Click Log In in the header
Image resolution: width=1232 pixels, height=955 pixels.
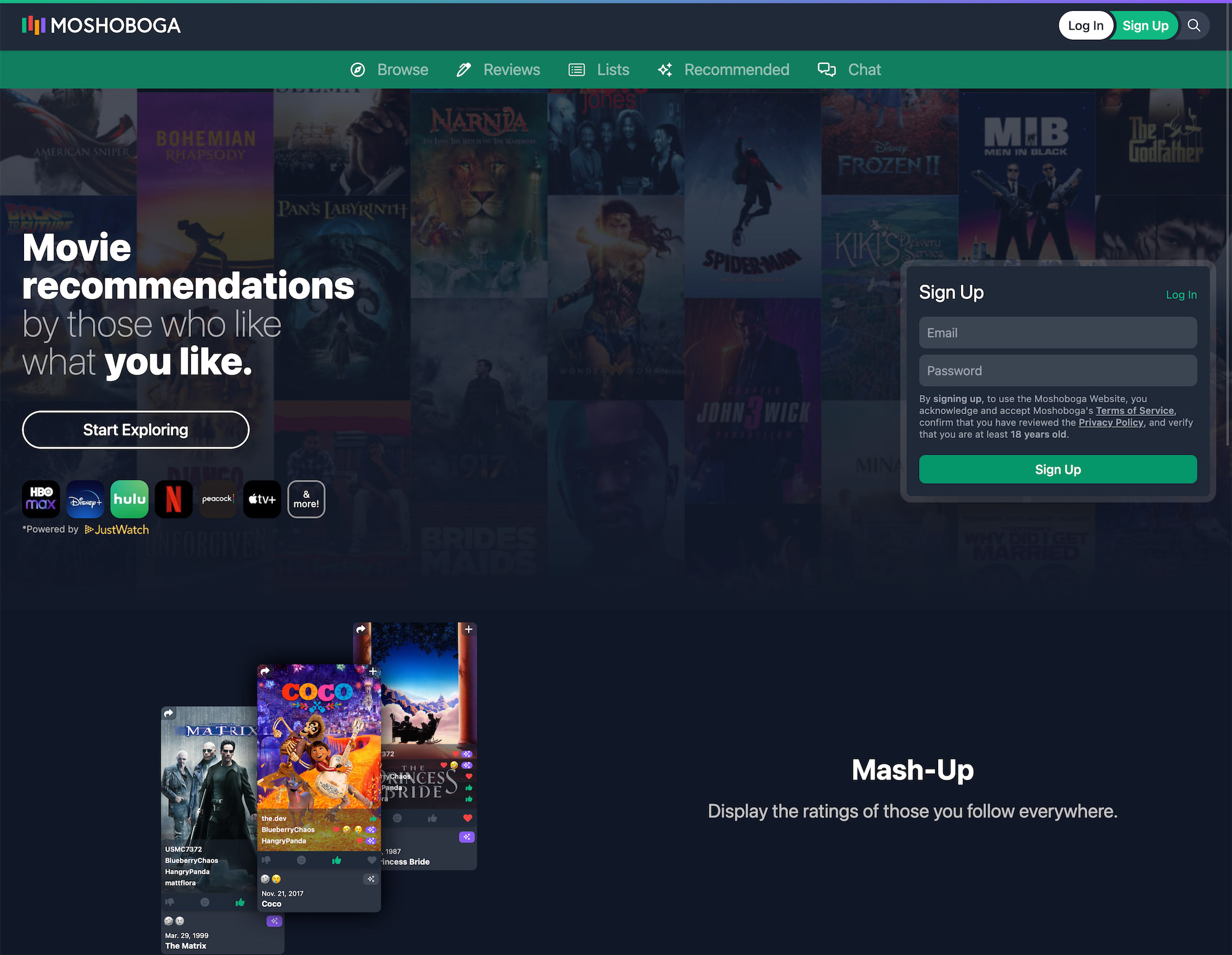tap(1086, 25)
